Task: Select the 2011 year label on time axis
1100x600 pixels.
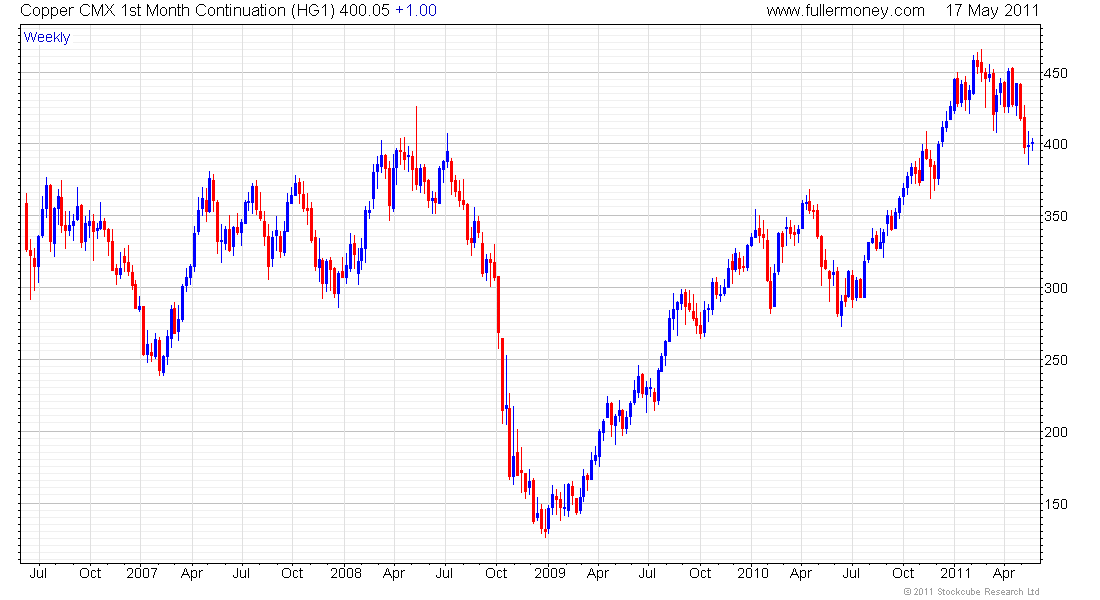Action: click(x=955, y=573)
